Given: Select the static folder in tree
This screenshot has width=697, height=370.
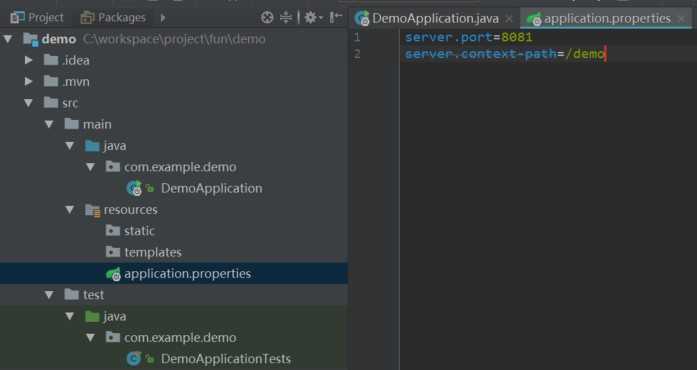Looking at the screenshot, I should (x=139, y=231).
